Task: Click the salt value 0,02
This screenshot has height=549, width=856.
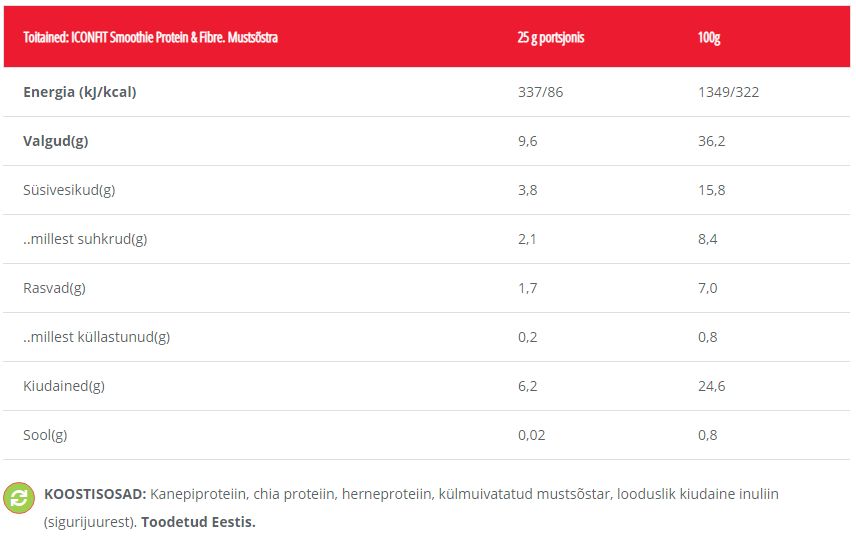Action: click(x=532, y=435)
